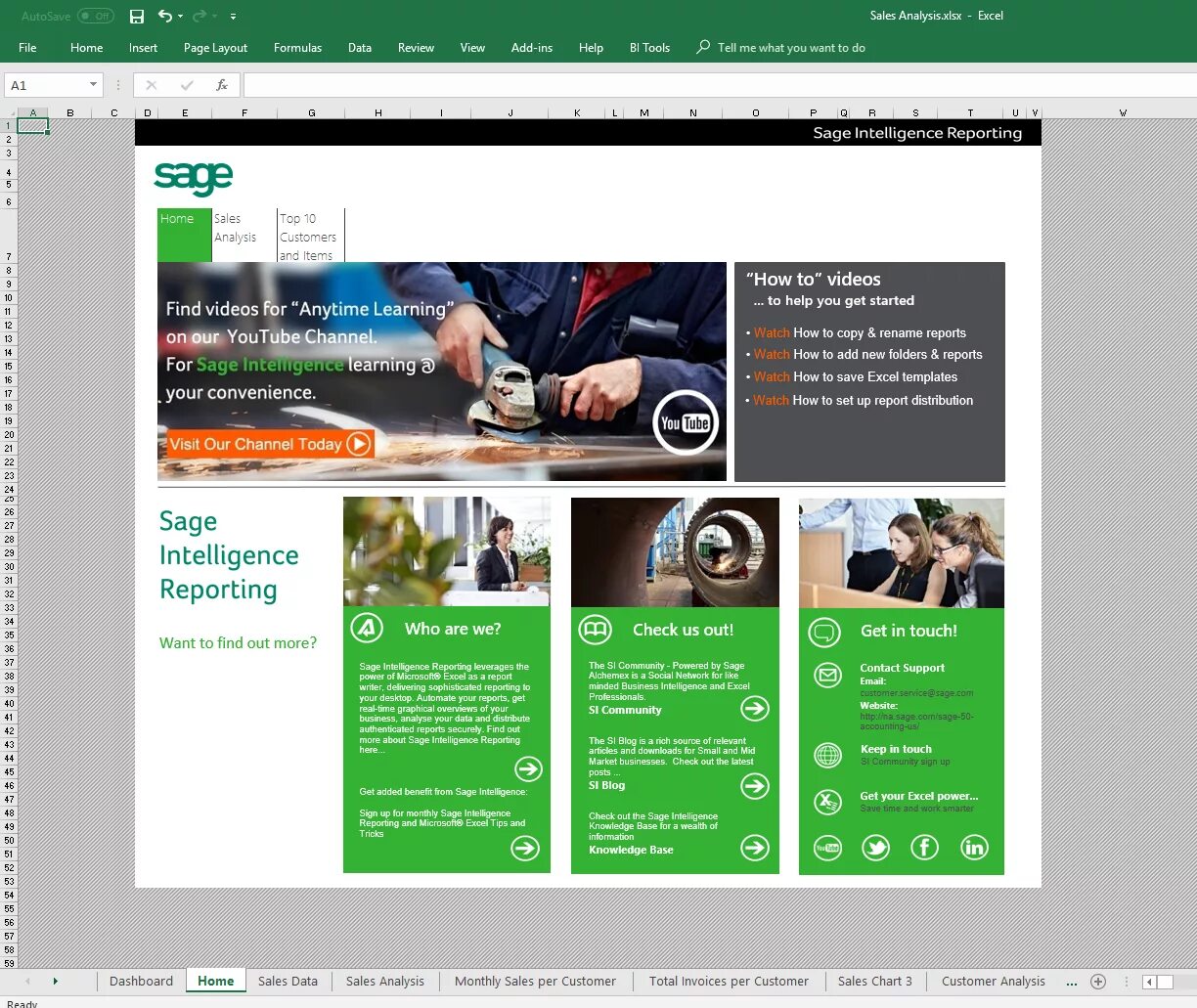Select the Formulas ribbon tab

297,47
